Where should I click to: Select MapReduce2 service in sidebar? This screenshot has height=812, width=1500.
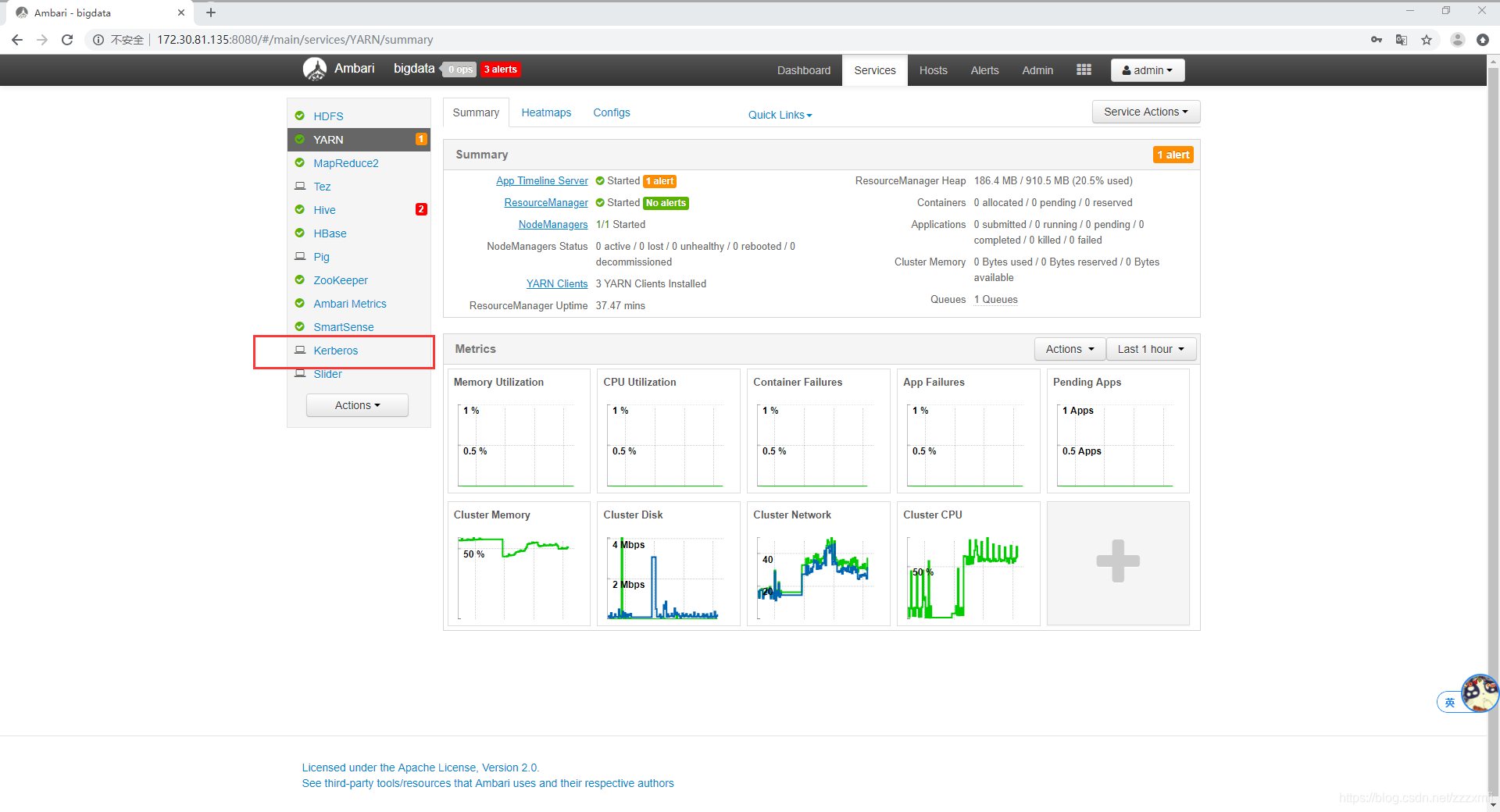click(346, 163)
